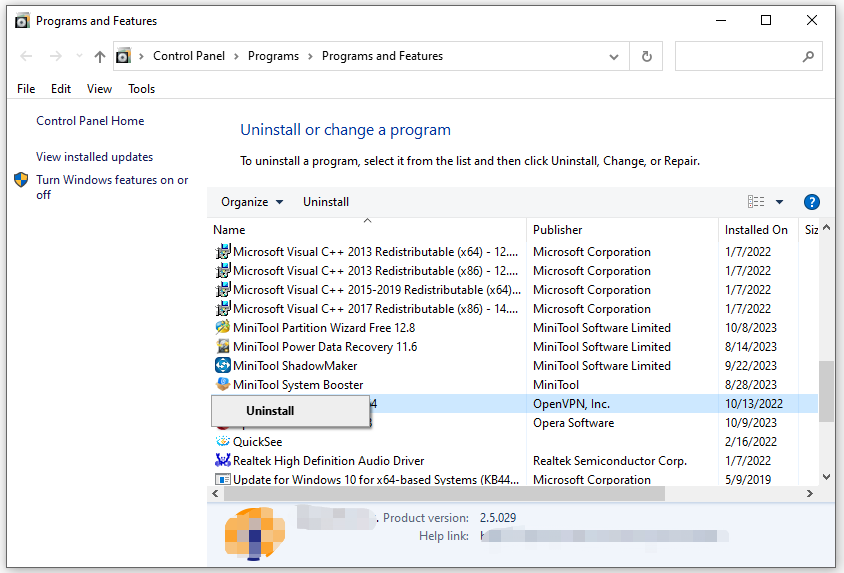Screen dimensions: 844x573
Task: Select Control Panel breadcrumb
Action: (x=189, y=56)
